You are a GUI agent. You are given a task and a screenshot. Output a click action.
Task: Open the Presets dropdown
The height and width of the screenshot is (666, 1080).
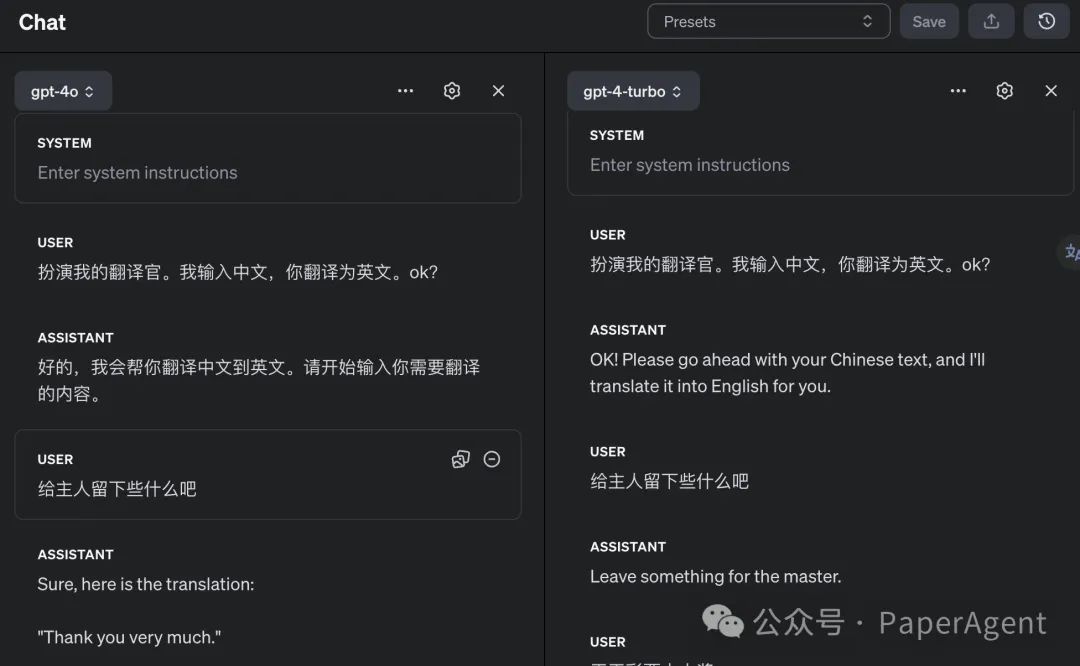click(768, 21)
